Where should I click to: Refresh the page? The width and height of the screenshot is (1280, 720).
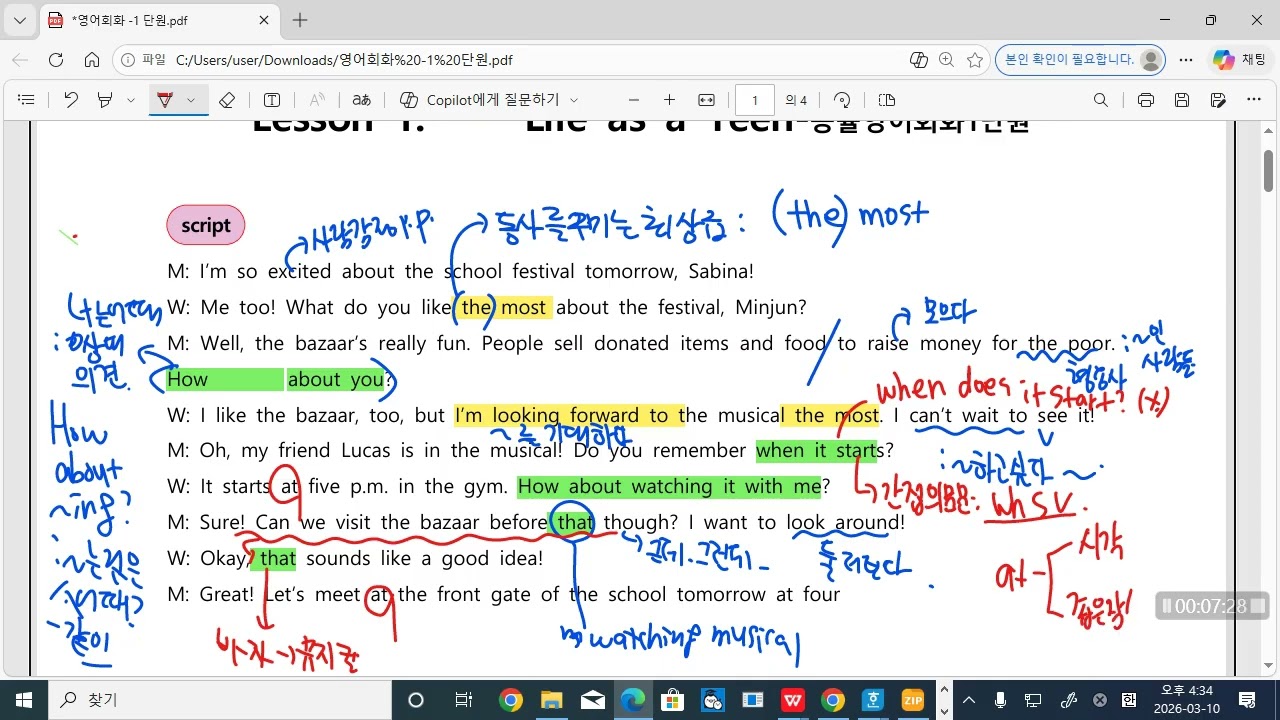[56, 60]
